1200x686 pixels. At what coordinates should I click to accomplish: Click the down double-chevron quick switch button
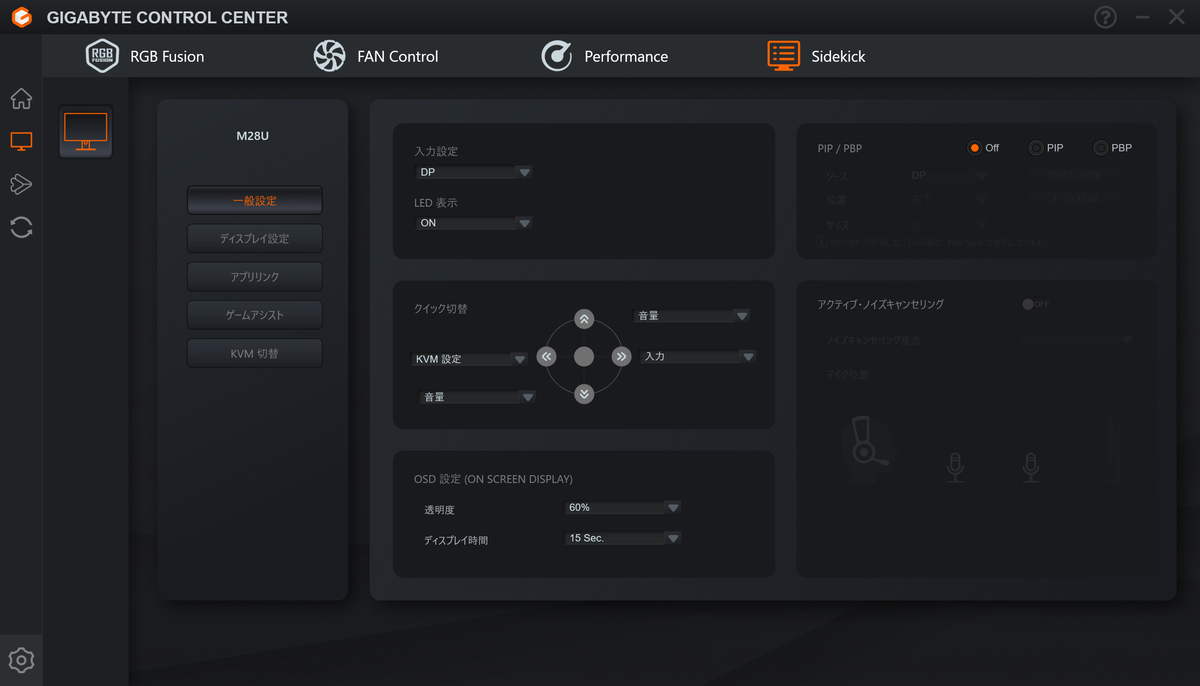pos(585,394)
